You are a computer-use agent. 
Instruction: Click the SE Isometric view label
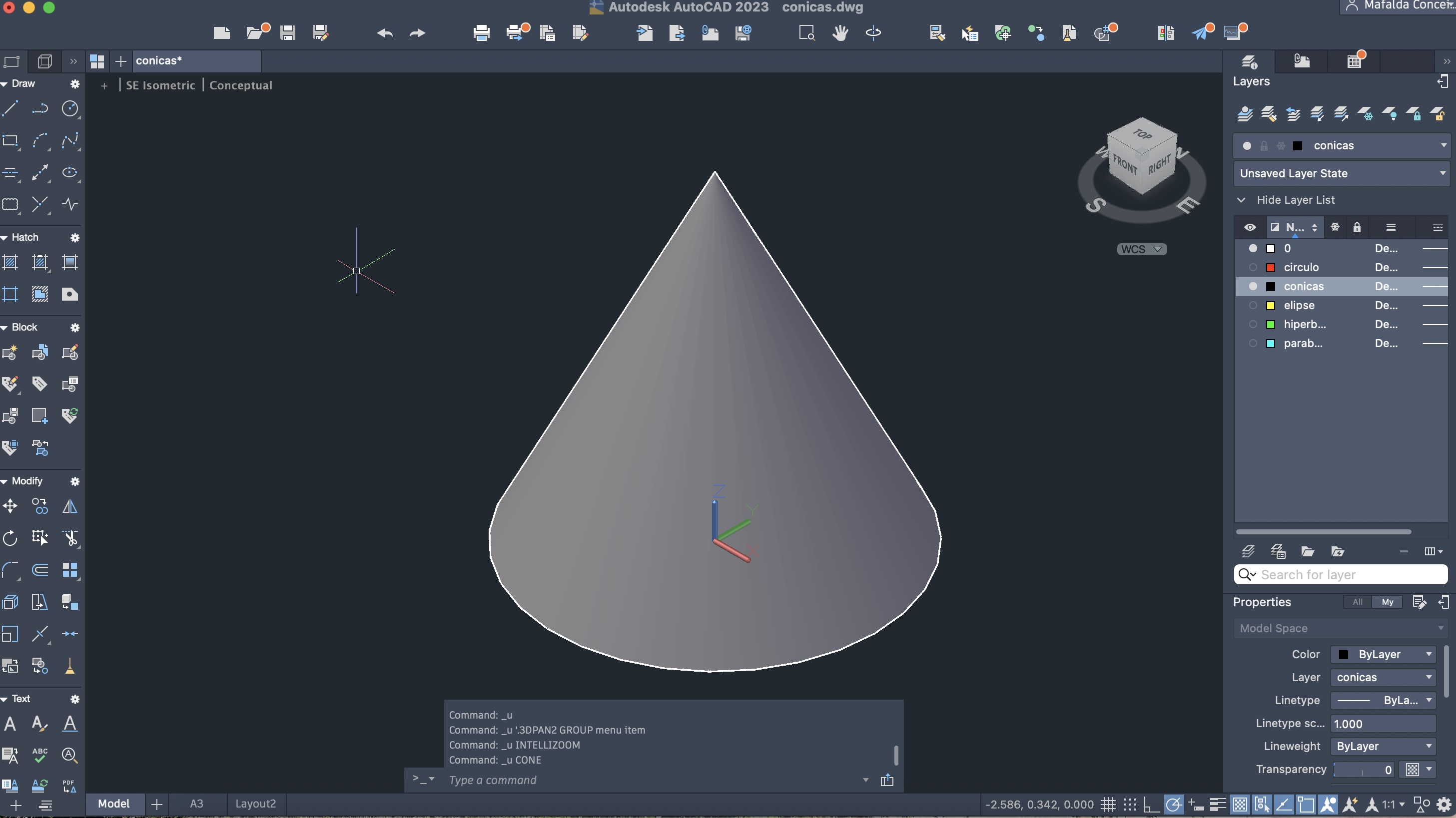160,85
